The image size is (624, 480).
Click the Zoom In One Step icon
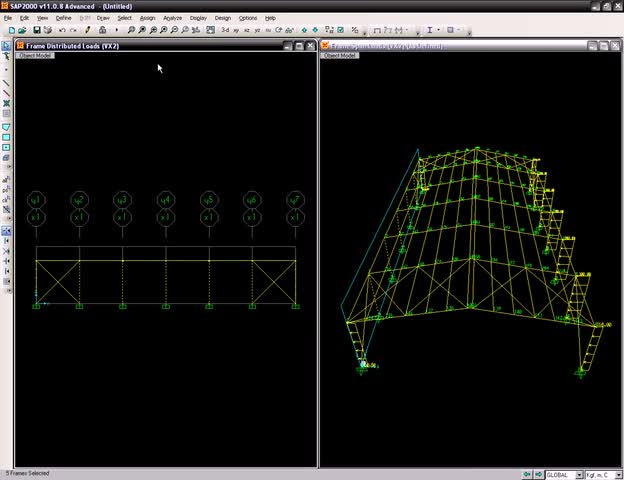pos(164,30)
